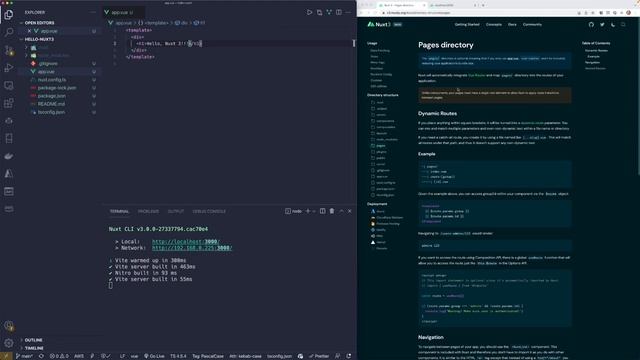640x360 pixels.
Task: Open the Manage gear icon
Action: 9,343
